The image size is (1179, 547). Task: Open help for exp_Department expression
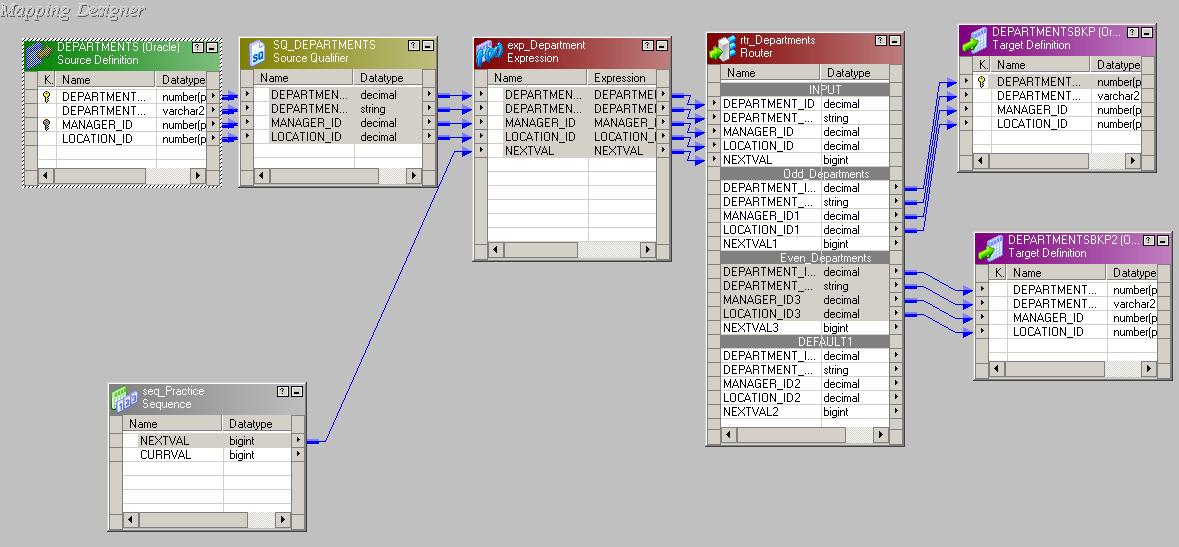[x=647, y=46]
